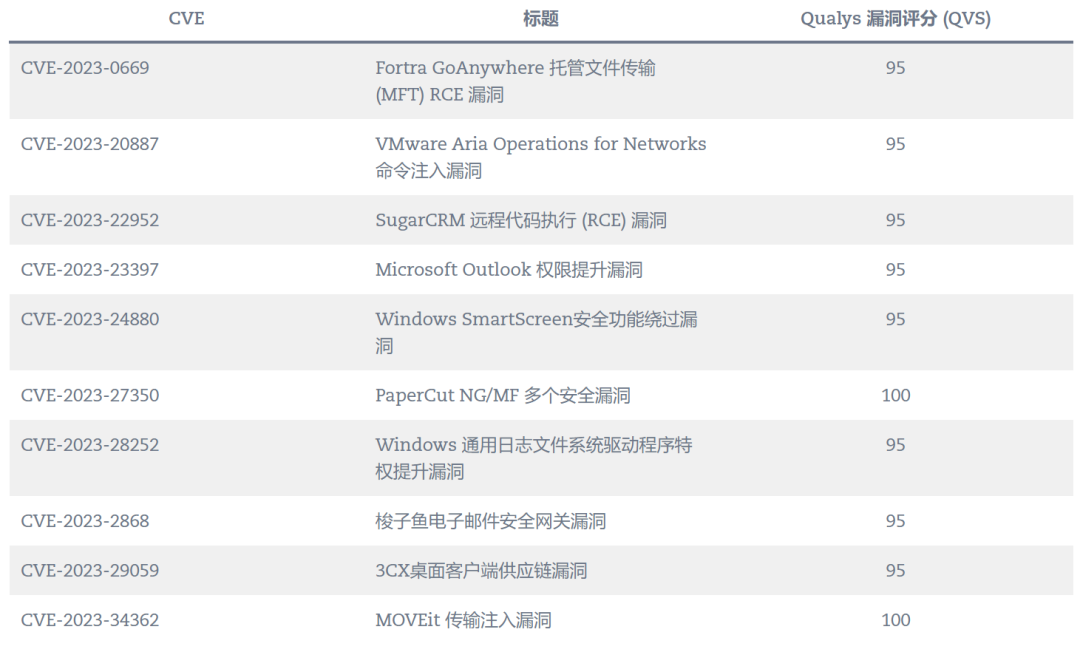Open the CVE-2023-23397 entry
This screenshot has width=1080, height=652.
point(90,270)
